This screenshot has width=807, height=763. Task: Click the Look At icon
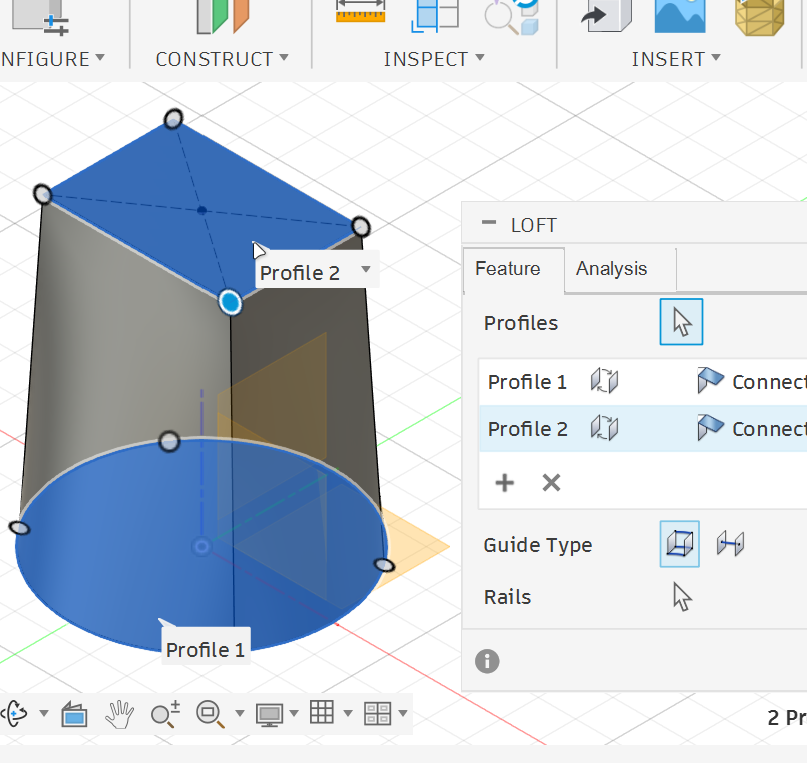(x=74, y=714)
